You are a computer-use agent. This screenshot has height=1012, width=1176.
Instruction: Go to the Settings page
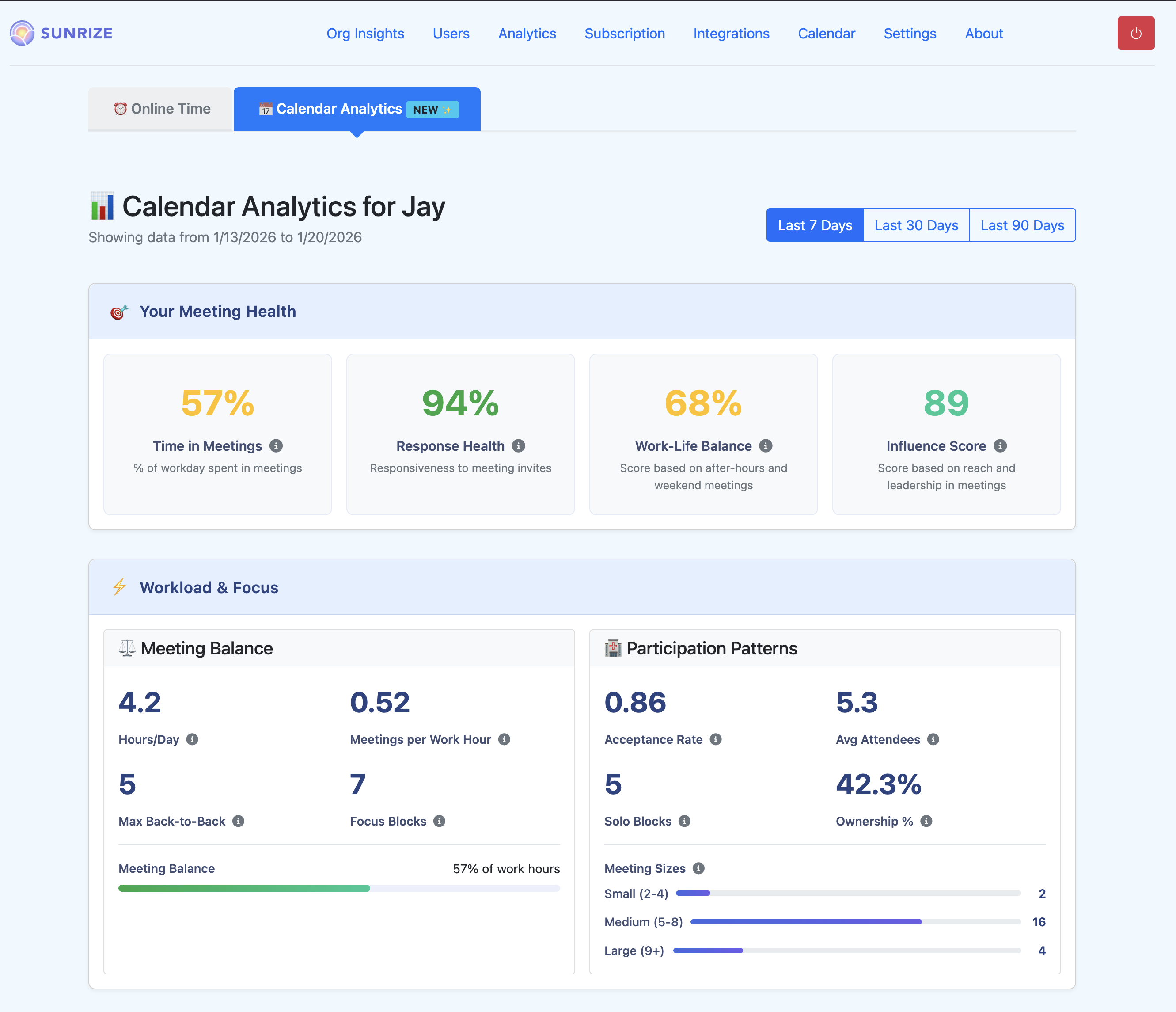tap(909, 34)
